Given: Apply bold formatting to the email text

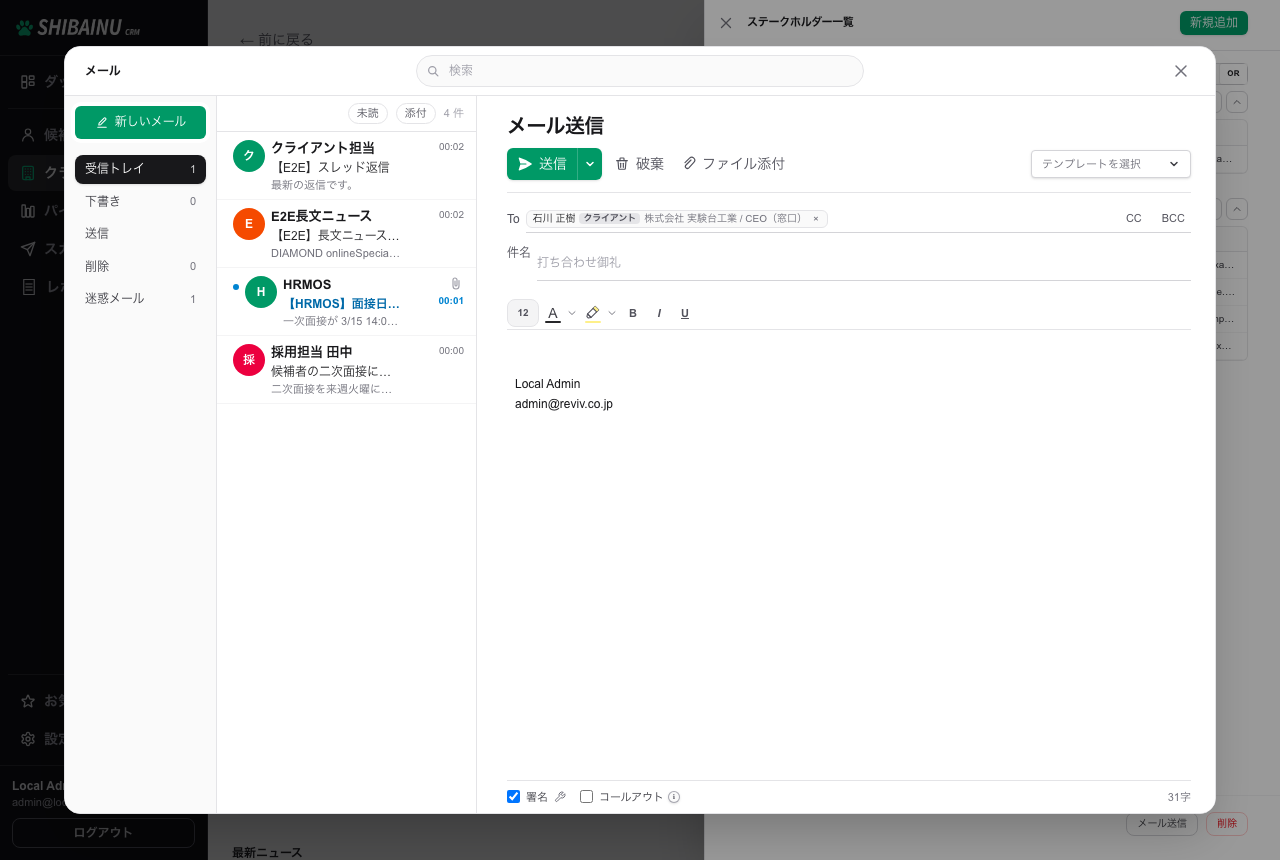Looking at the screenshot, I should tap(633, 313).
